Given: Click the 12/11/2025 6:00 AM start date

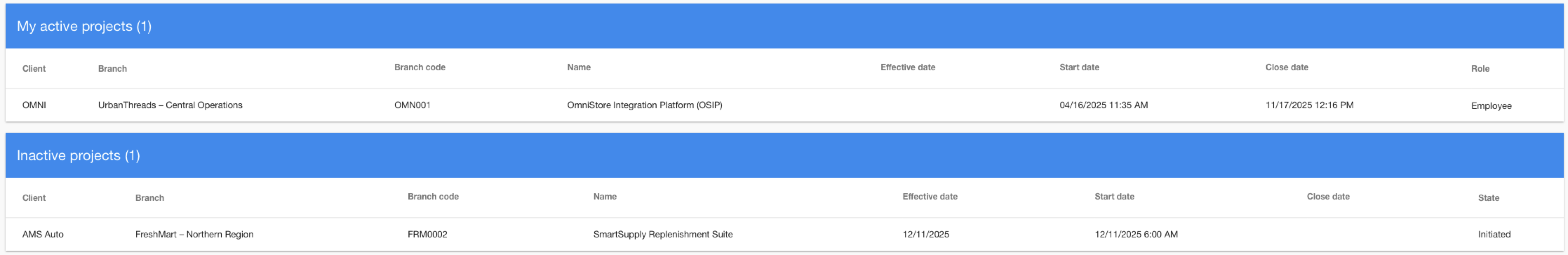Looking at the screenshot, I should (x=1135, y=234).
